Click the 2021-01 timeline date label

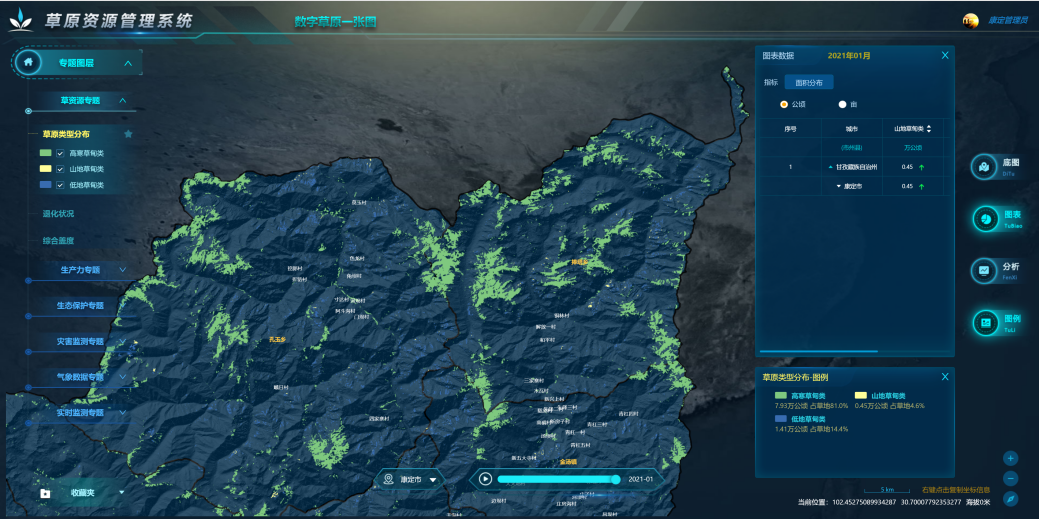pyautogui.click(x=641, y=479)
